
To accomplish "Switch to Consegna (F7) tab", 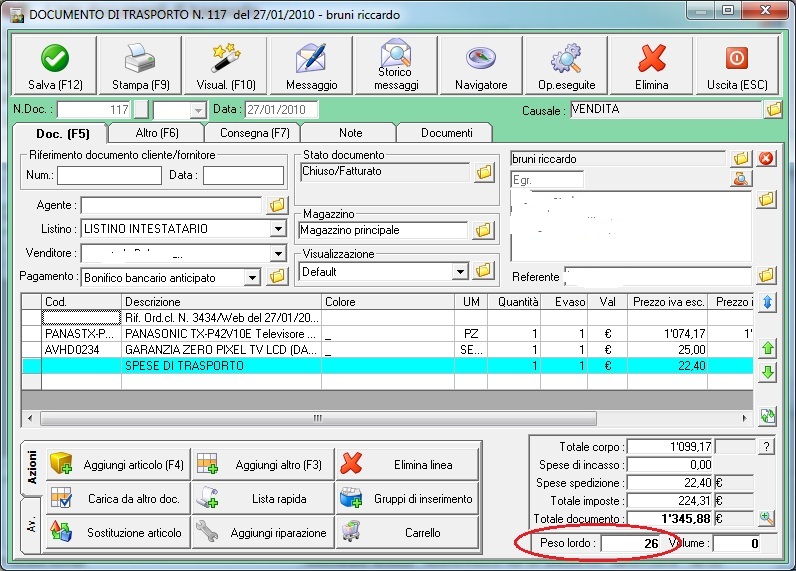I will point(254,133).
